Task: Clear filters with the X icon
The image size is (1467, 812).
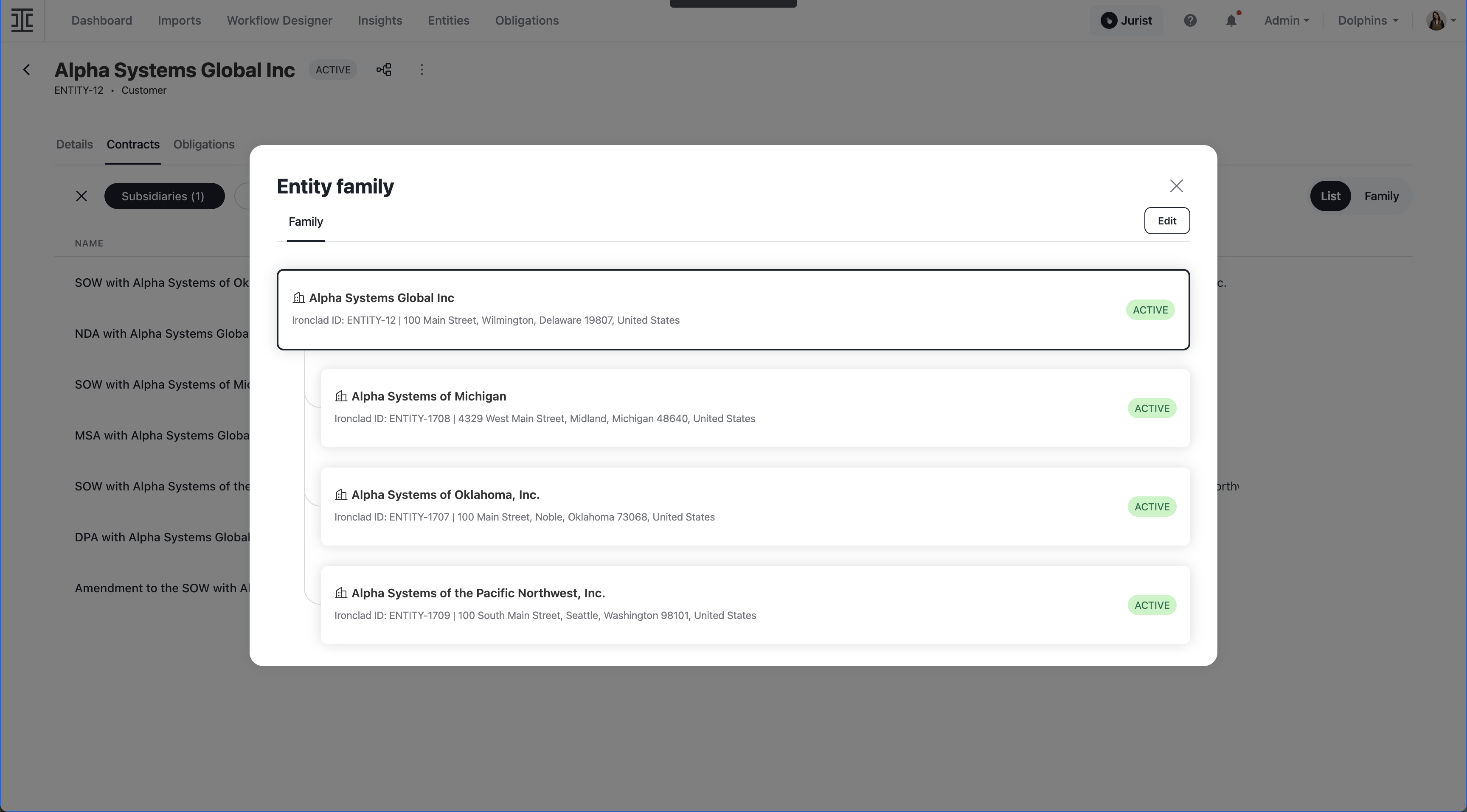Action: 81,196
